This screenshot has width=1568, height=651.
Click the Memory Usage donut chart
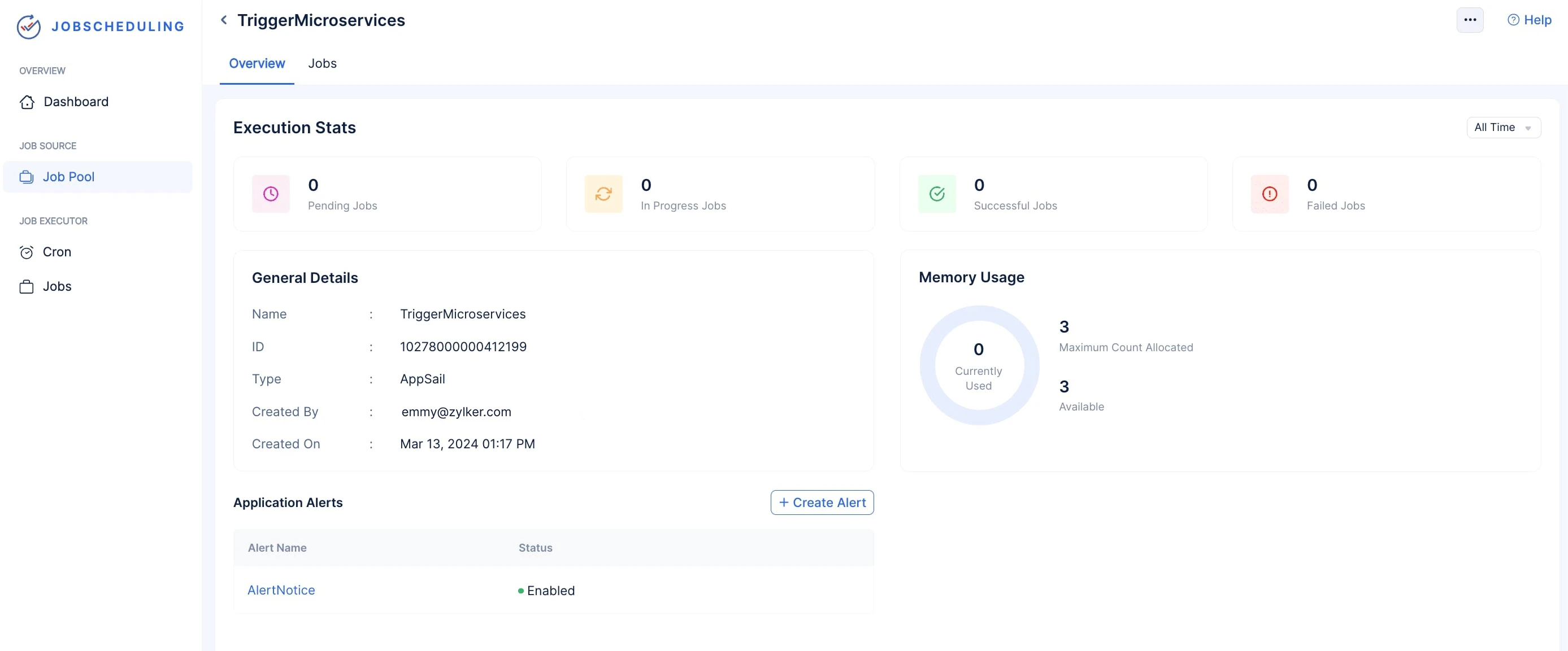(979, 365)
